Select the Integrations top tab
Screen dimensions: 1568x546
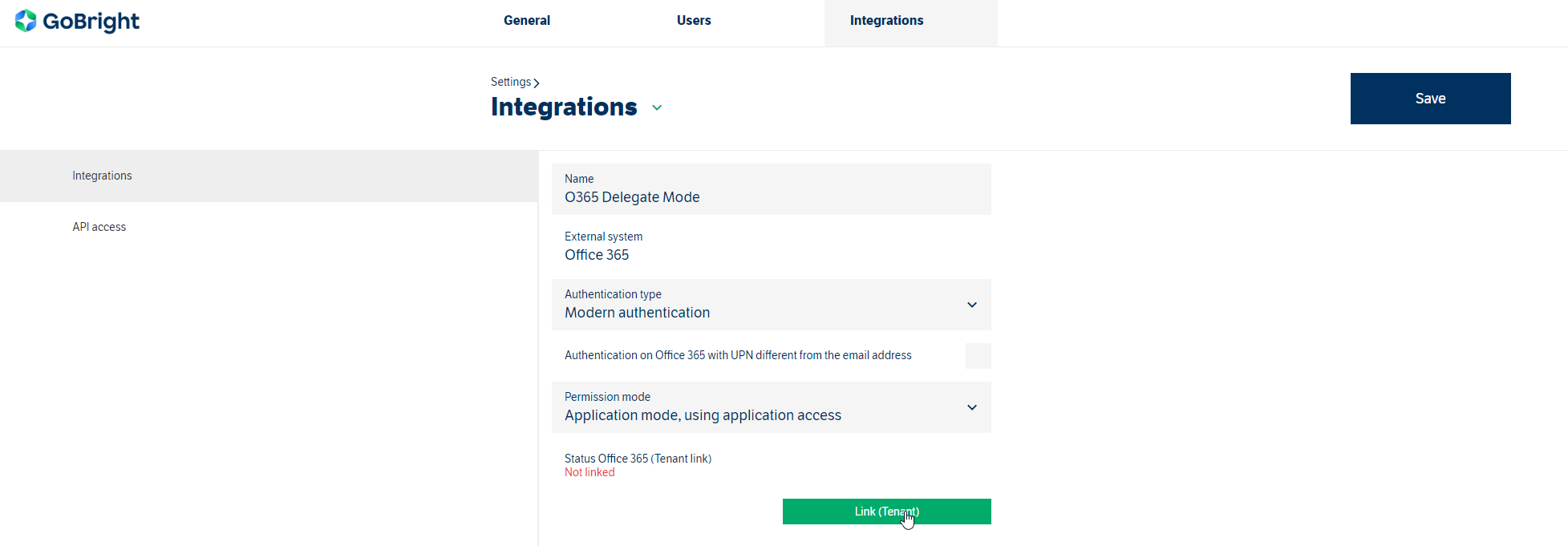tap(886, 21)
